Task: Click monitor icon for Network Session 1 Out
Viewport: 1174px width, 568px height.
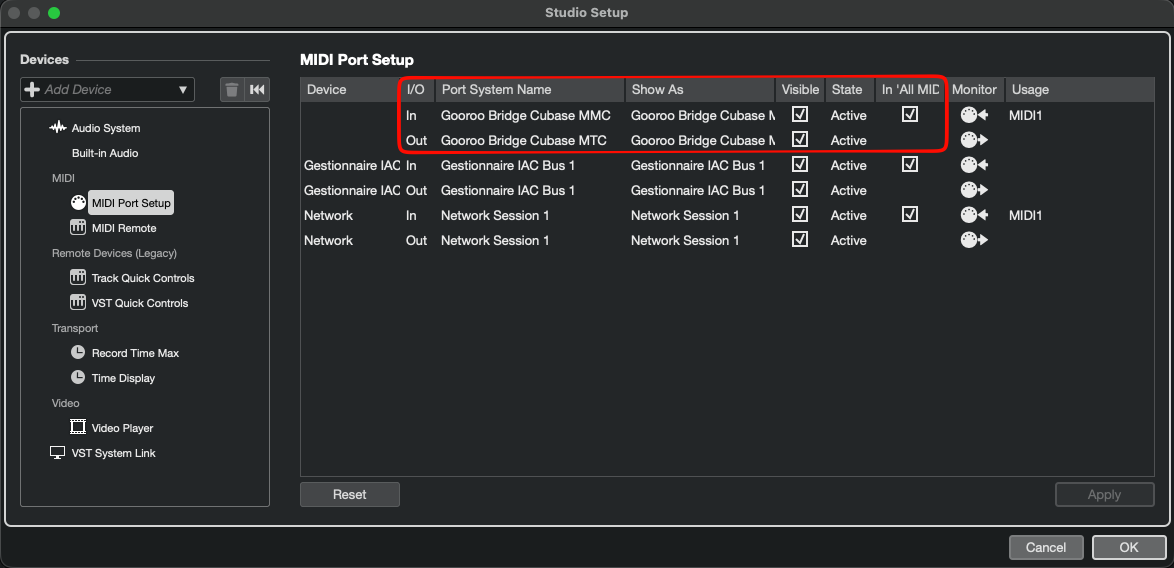Action: coord(974,240)
